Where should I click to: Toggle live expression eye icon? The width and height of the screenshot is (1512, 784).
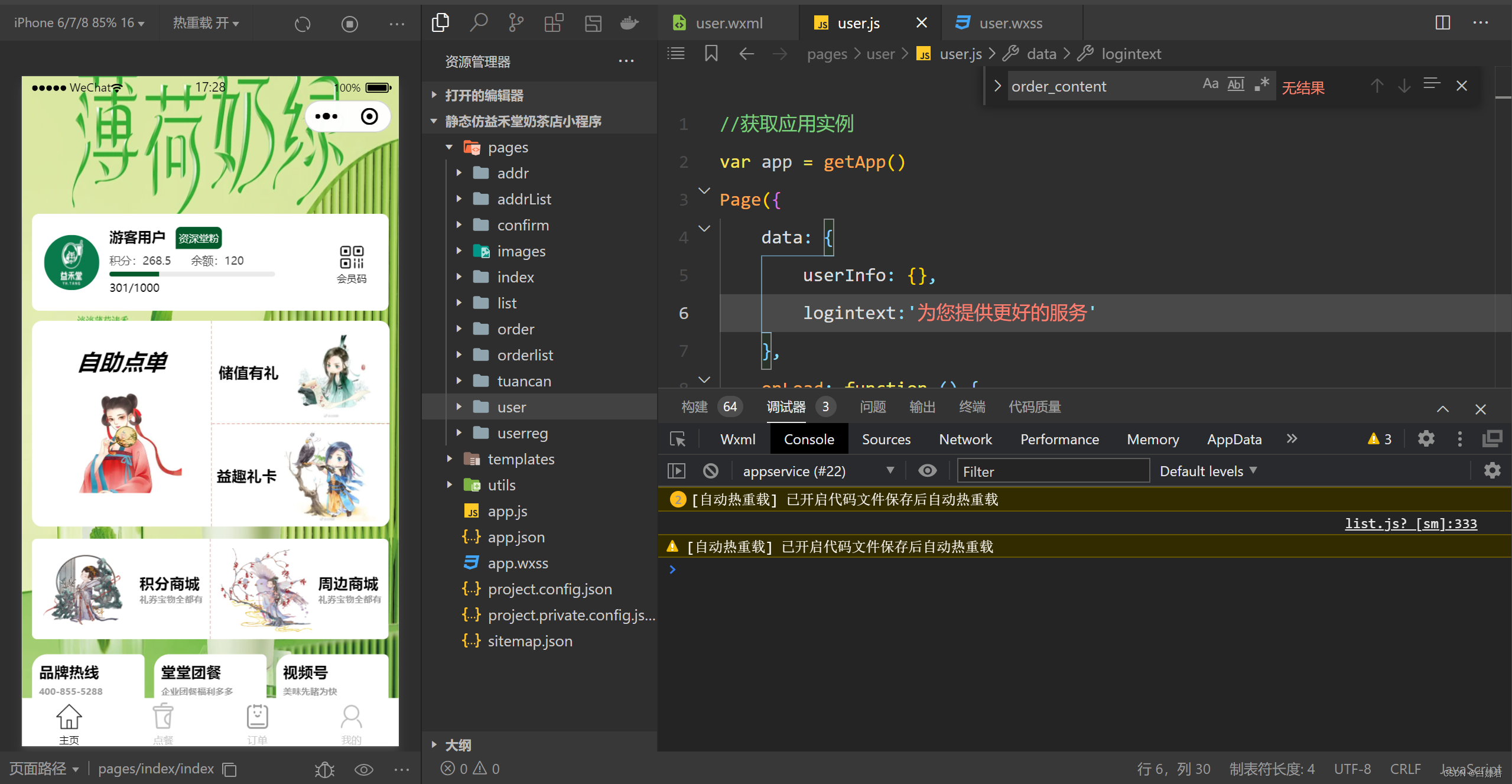coord(928,470)
